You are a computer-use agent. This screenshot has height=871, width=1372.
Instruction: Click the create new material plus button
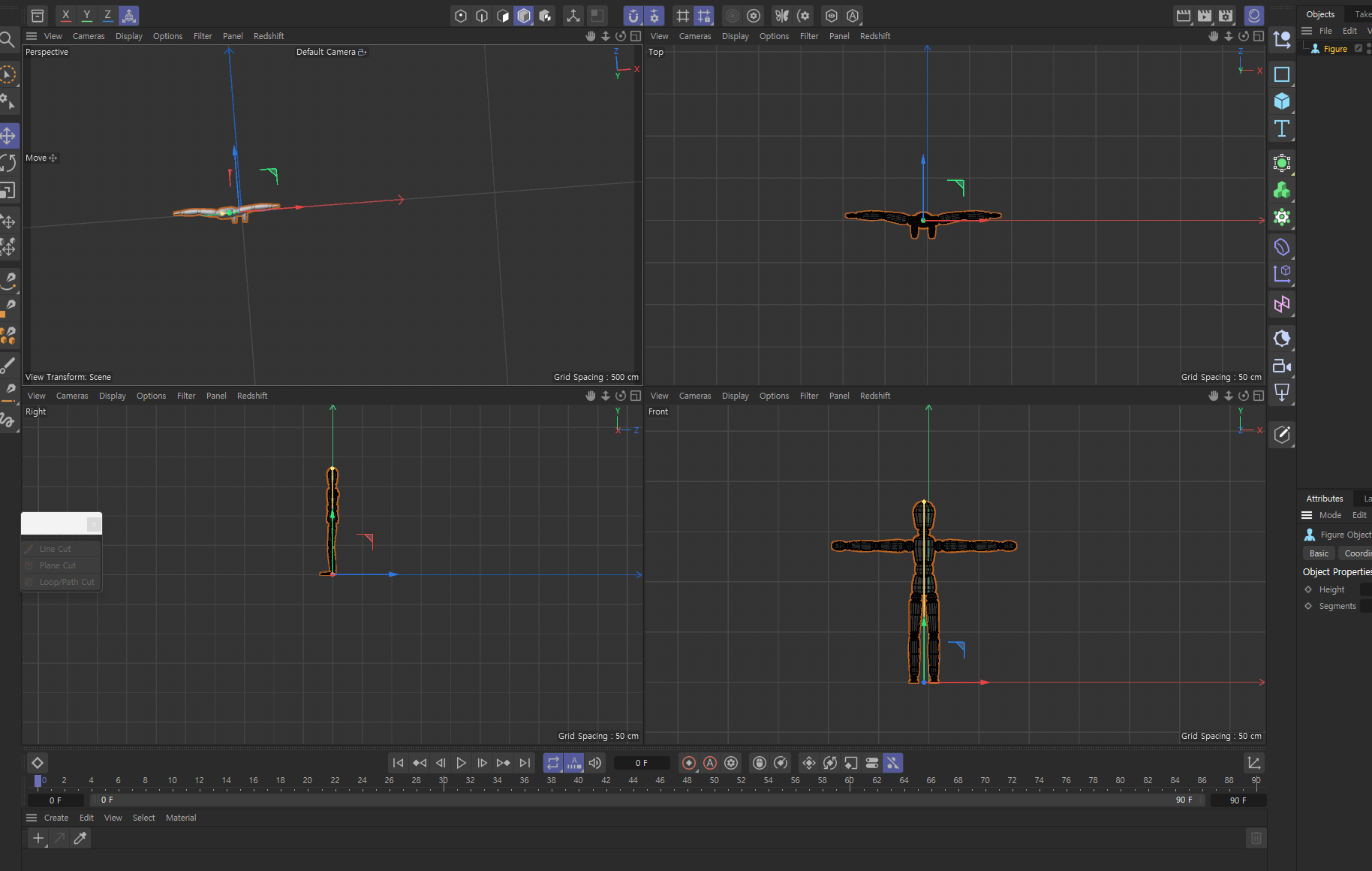[38, 838]
